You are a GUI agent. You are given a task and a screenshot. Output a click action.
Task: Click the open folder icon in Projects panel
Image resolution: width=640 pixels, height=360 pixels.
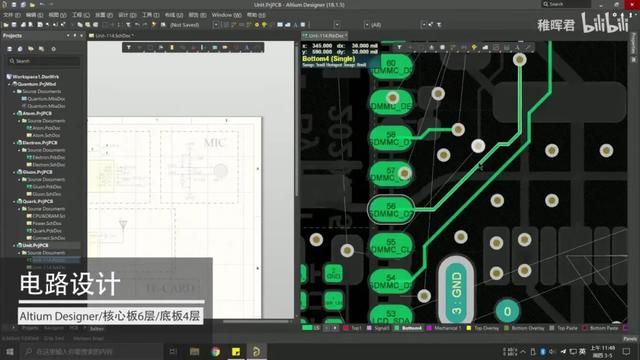click(31, 49)
